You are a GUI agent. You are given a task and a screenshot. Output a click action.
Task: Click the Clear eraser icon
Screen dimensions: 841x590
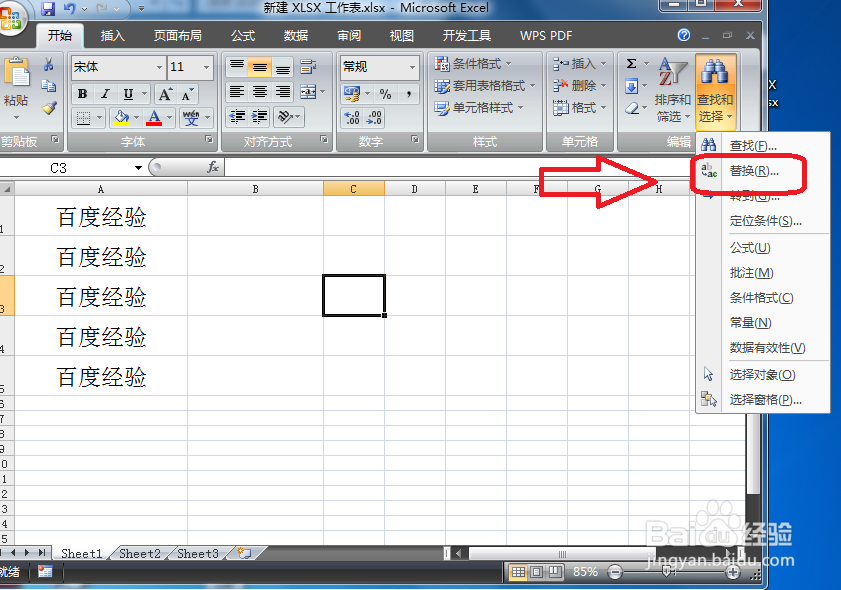click(x=632, y=108)
